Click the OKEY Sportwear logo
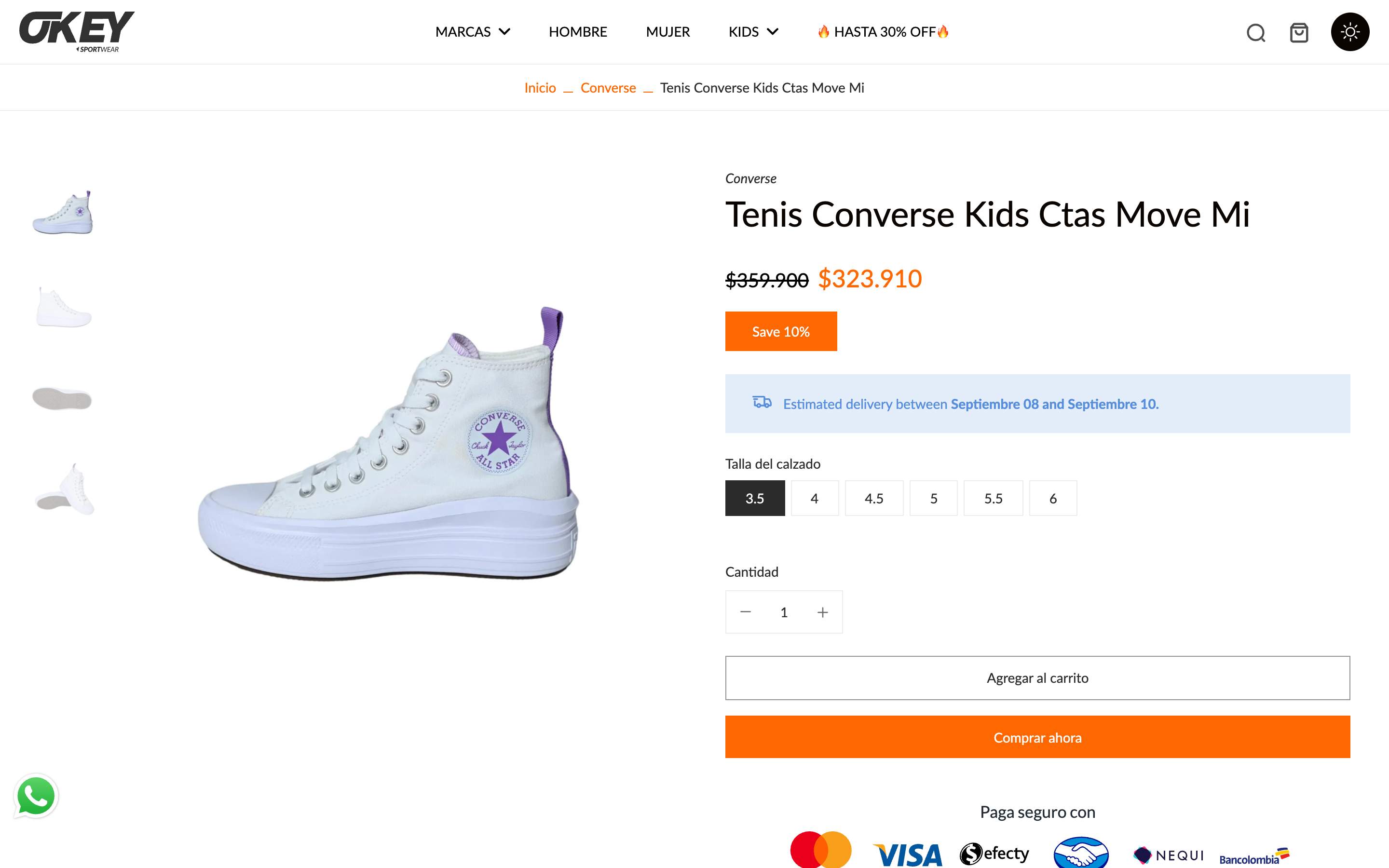The height and width of the screenshot is (868, 1389). (76, 31)
